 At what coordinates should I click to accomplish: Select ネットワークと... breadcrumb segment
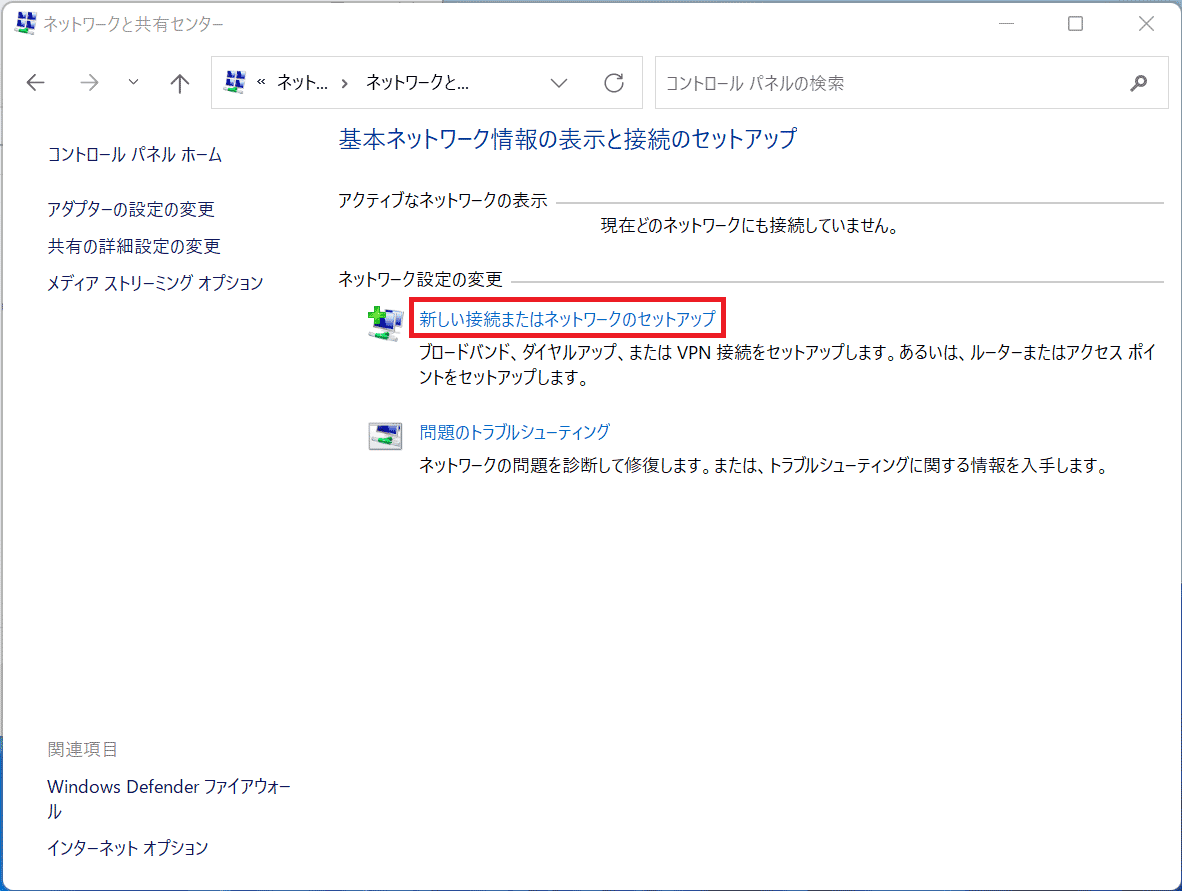417,83
